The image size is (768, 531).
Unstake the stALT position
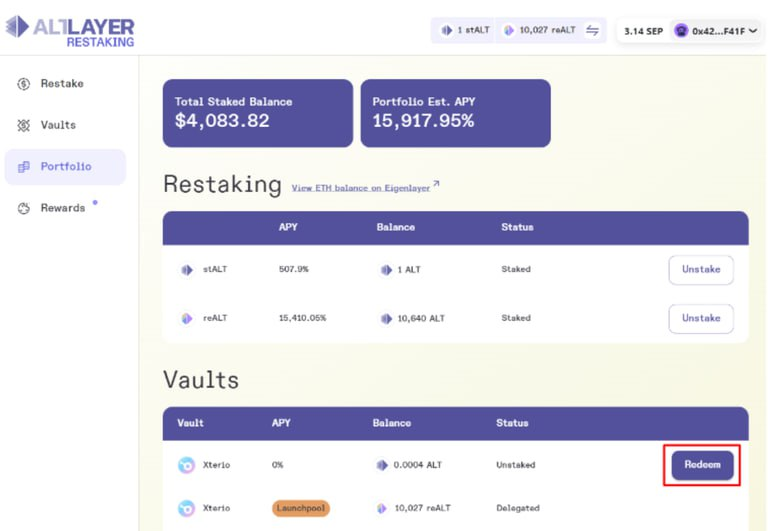[x=701, y=269]
